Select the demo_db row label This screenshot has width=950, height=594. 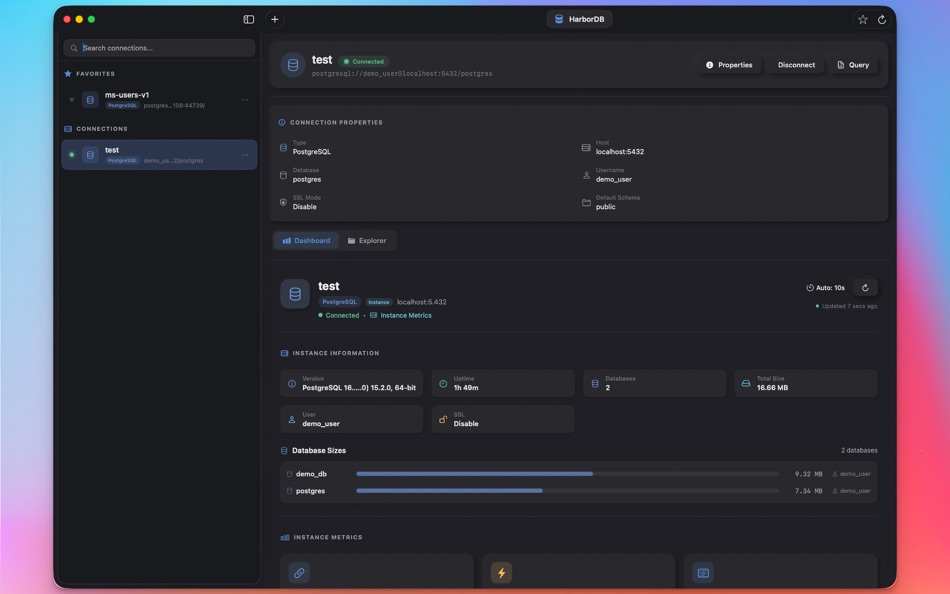[311, 474]
